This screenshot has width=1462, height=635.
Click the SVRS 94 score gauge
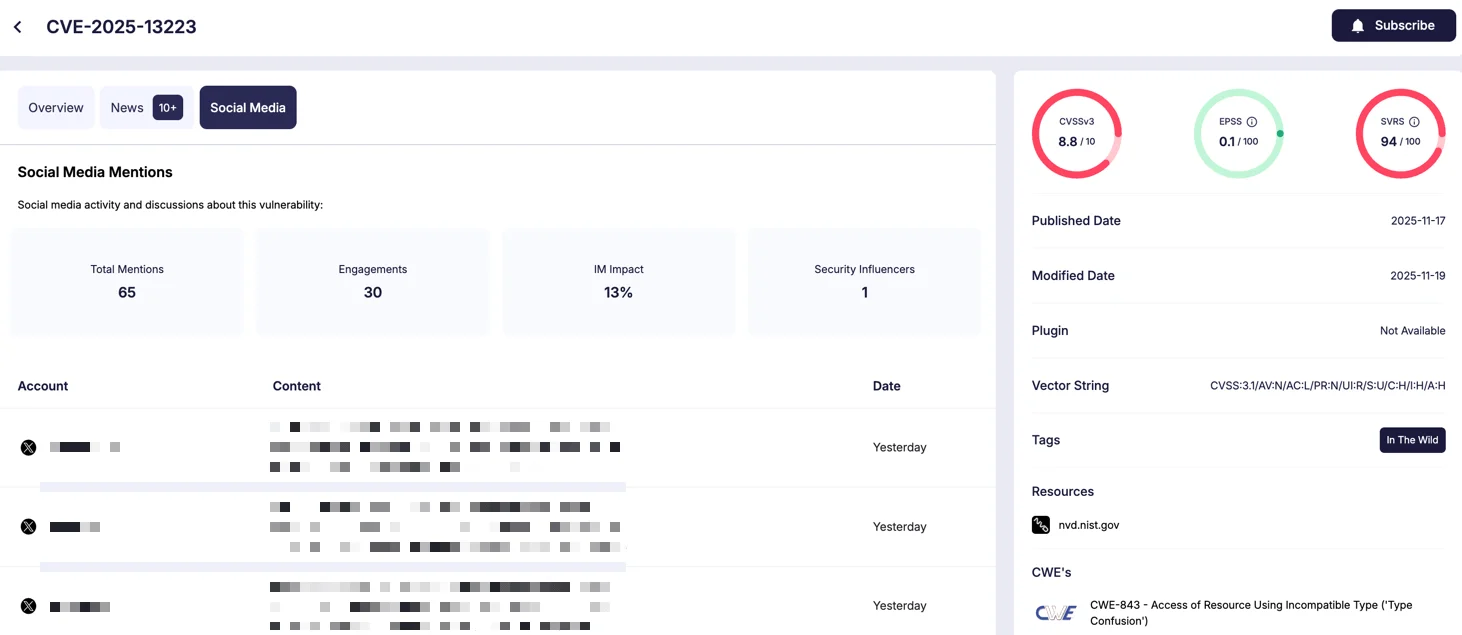[1400, 133]
